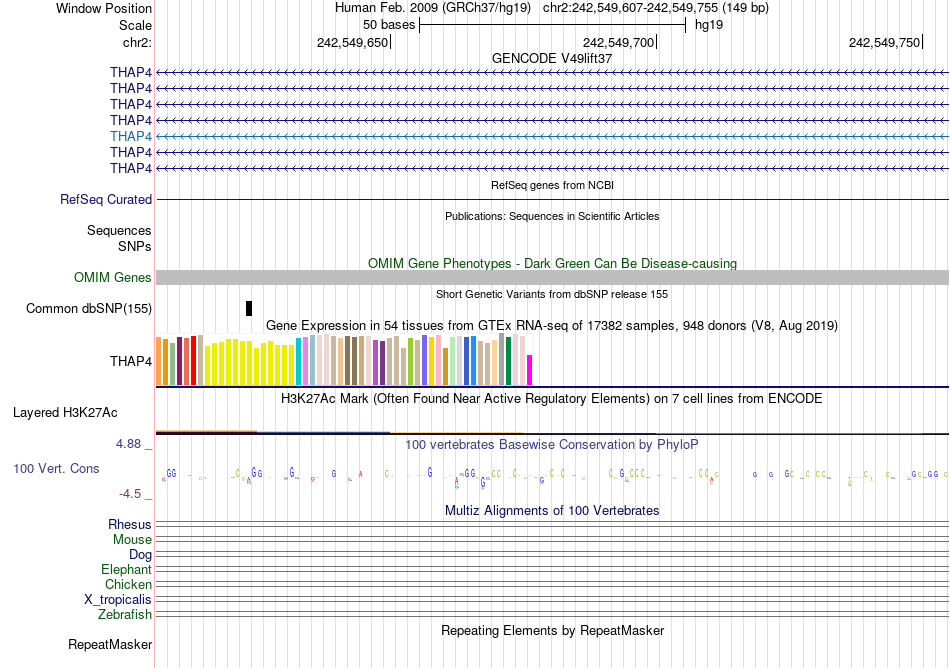Select the Mouse alignment row label

(x=132, y=540)
